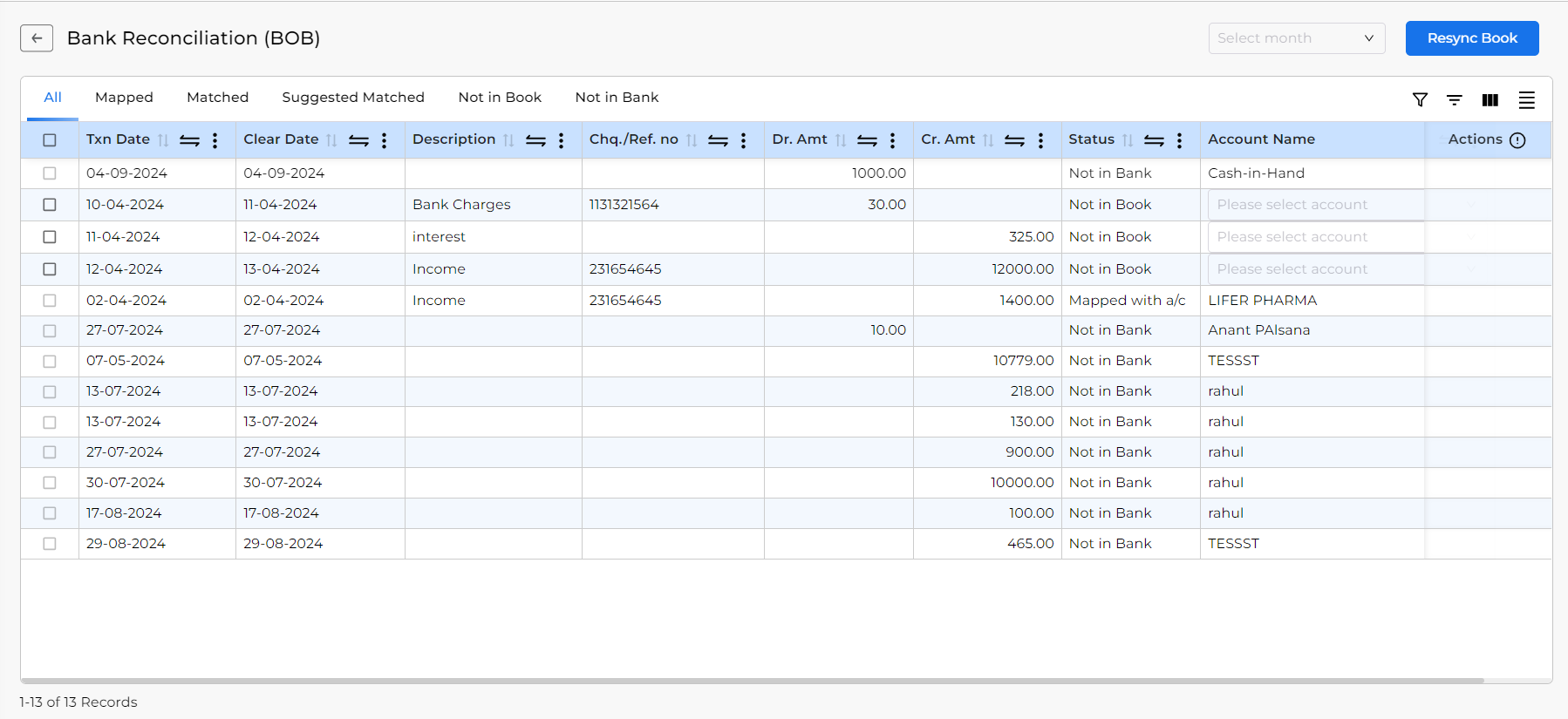This screenshot has height=719, width=1568.
Task: Sort by Status column arrows
Action: click(x=1128, y=140)
